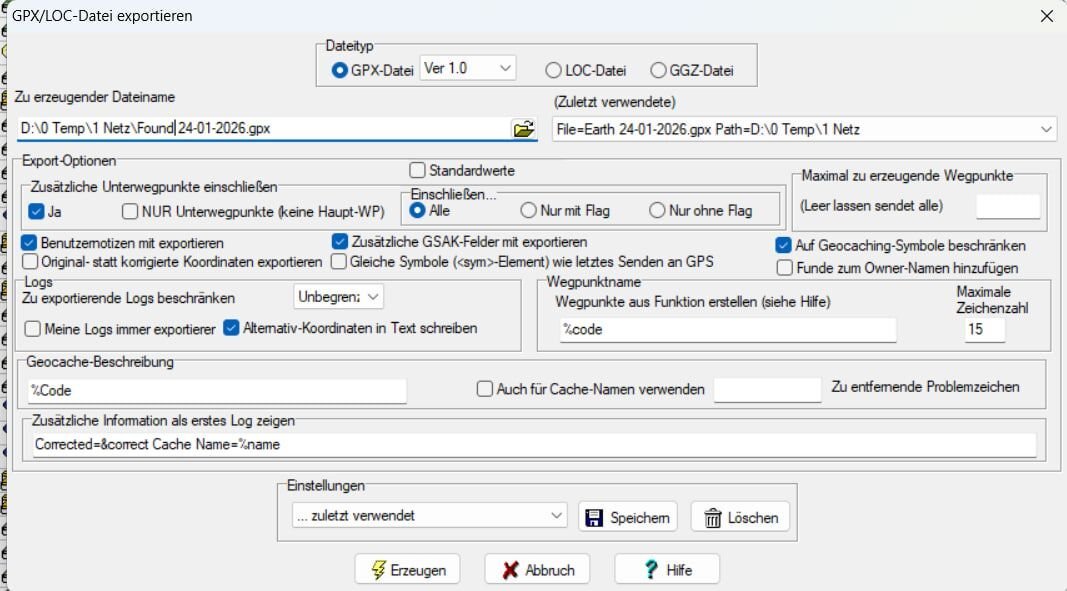Select Nur mit Flag radio option

pos(529,211)
